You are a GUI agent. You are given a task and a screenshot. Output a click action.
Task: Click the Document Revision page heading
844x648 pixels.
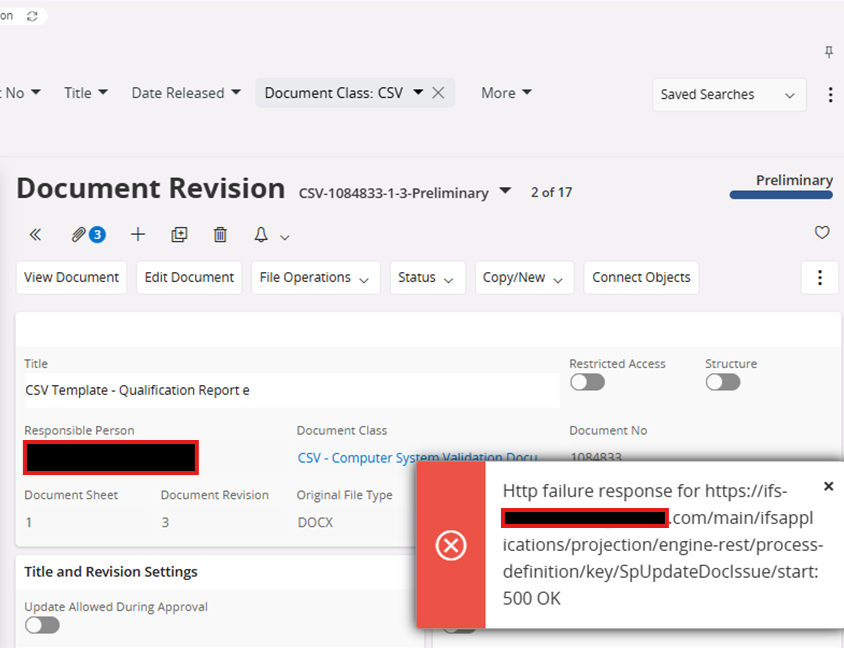point(151,188)
